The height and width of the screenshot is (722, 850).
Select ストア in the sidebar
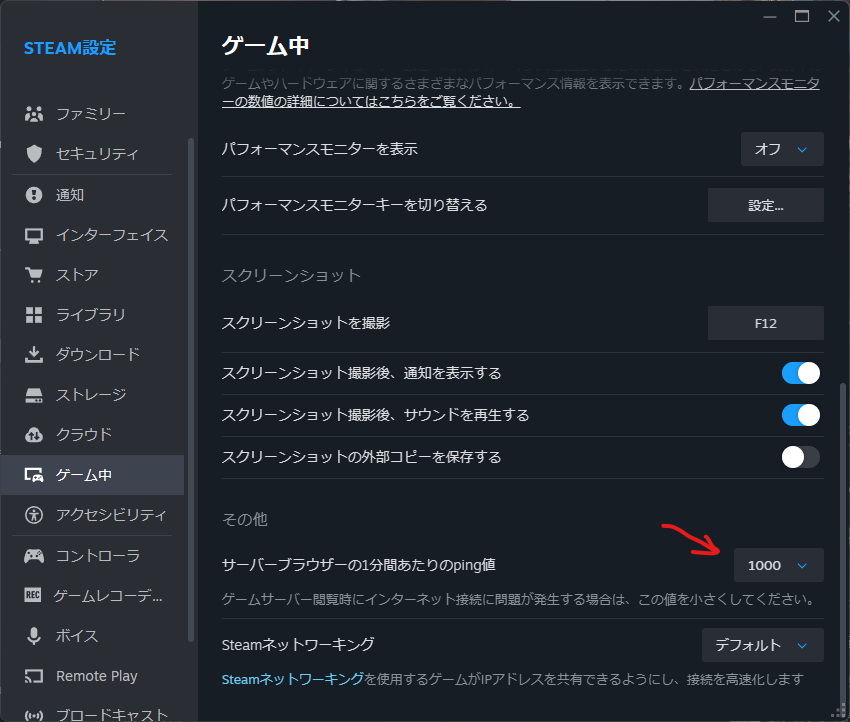pyautogui.click(x=92, y=275)
